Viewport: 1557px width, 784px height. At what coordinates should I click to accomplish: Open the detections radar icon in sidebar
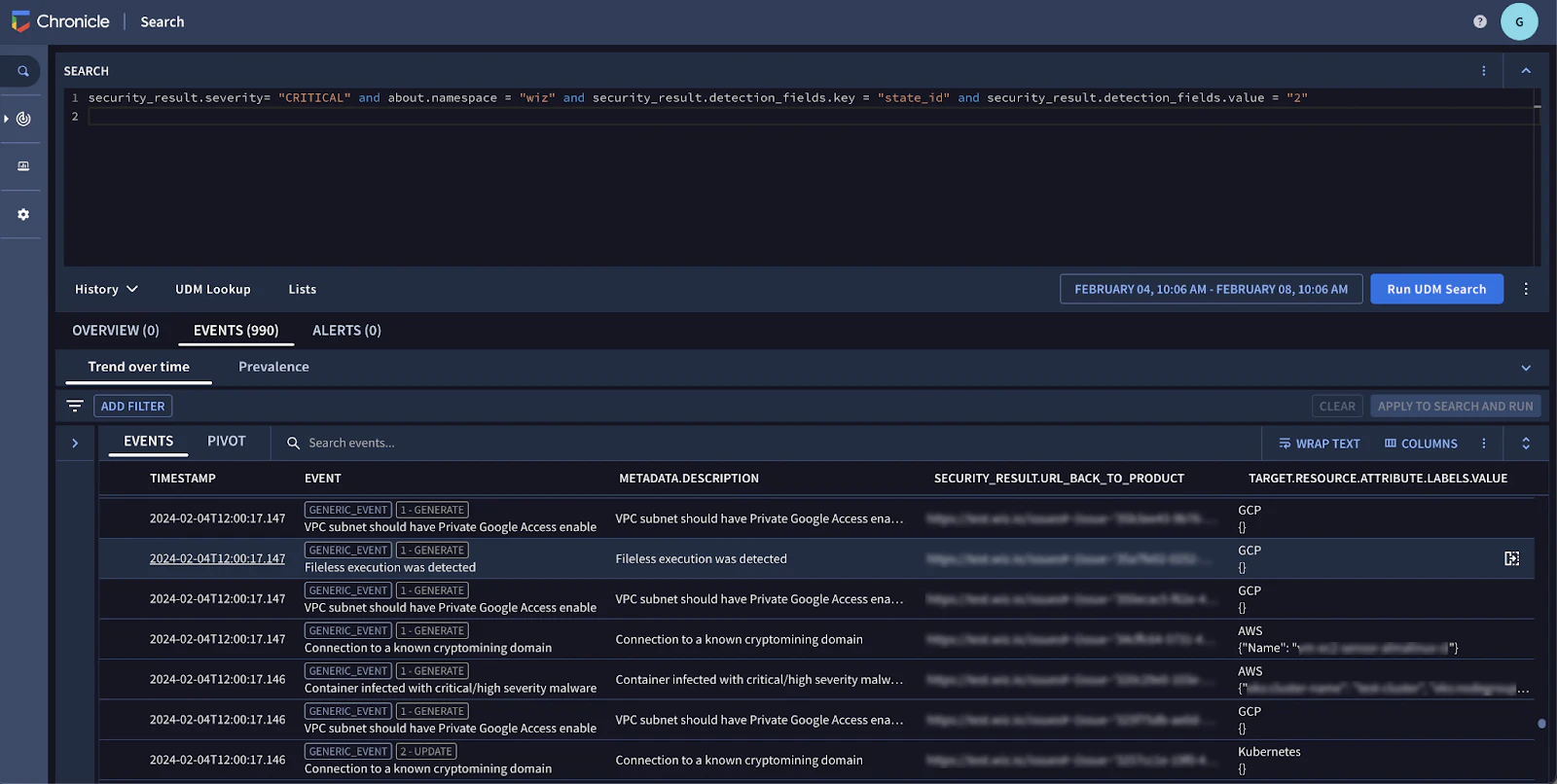(23, 119)
